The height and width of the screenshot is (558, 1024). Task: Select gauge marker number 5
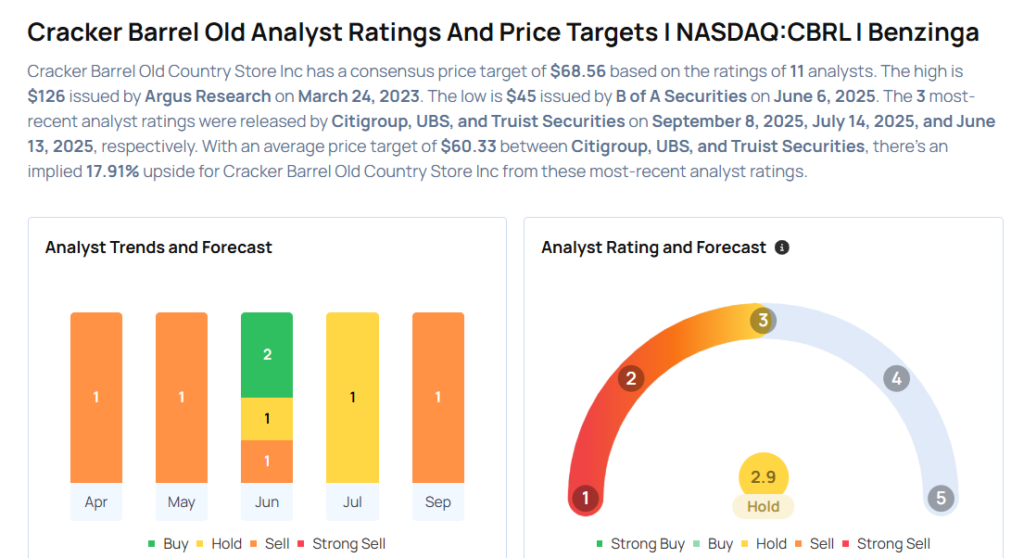click(940, 497)
